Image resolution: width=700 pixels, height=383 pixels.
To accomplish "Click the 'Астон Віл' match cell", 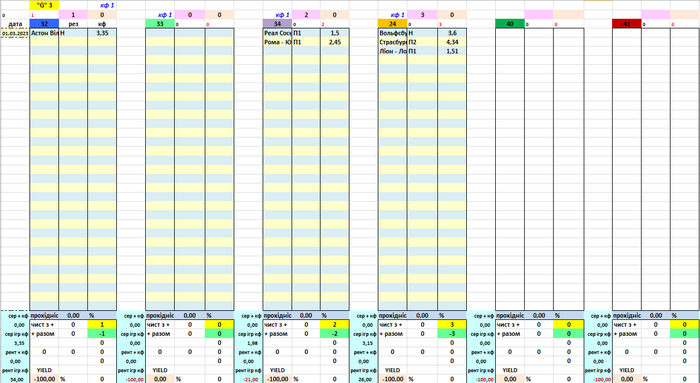I will tap(44, 33).
